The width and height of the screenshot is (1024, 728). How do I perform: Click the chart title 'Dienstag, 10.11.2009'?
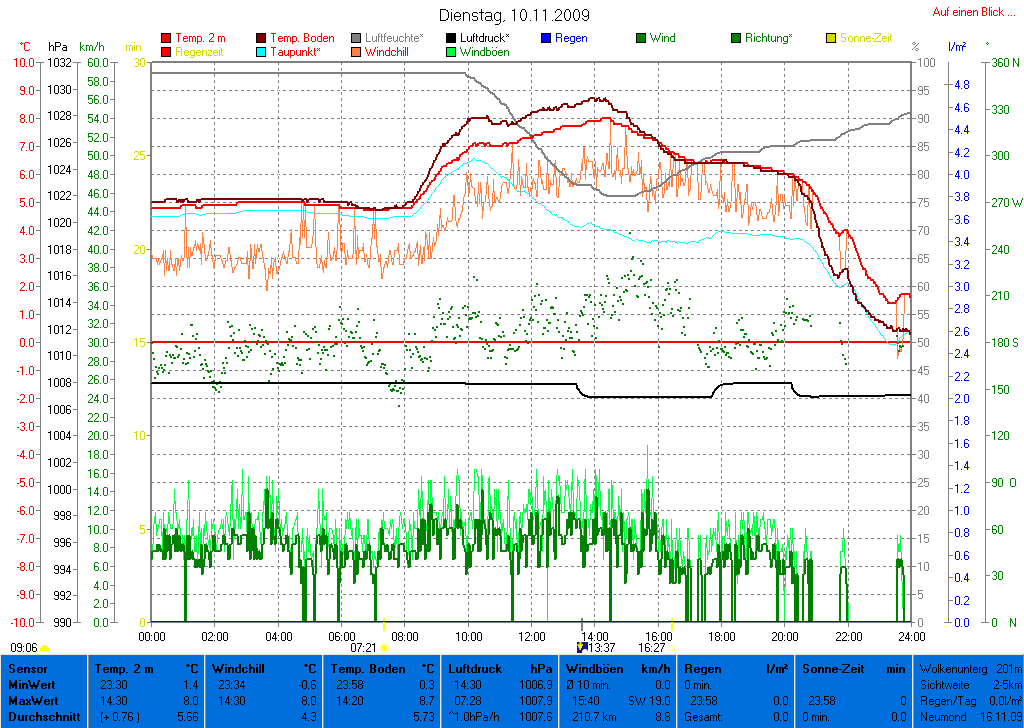[x=514, y=15]
